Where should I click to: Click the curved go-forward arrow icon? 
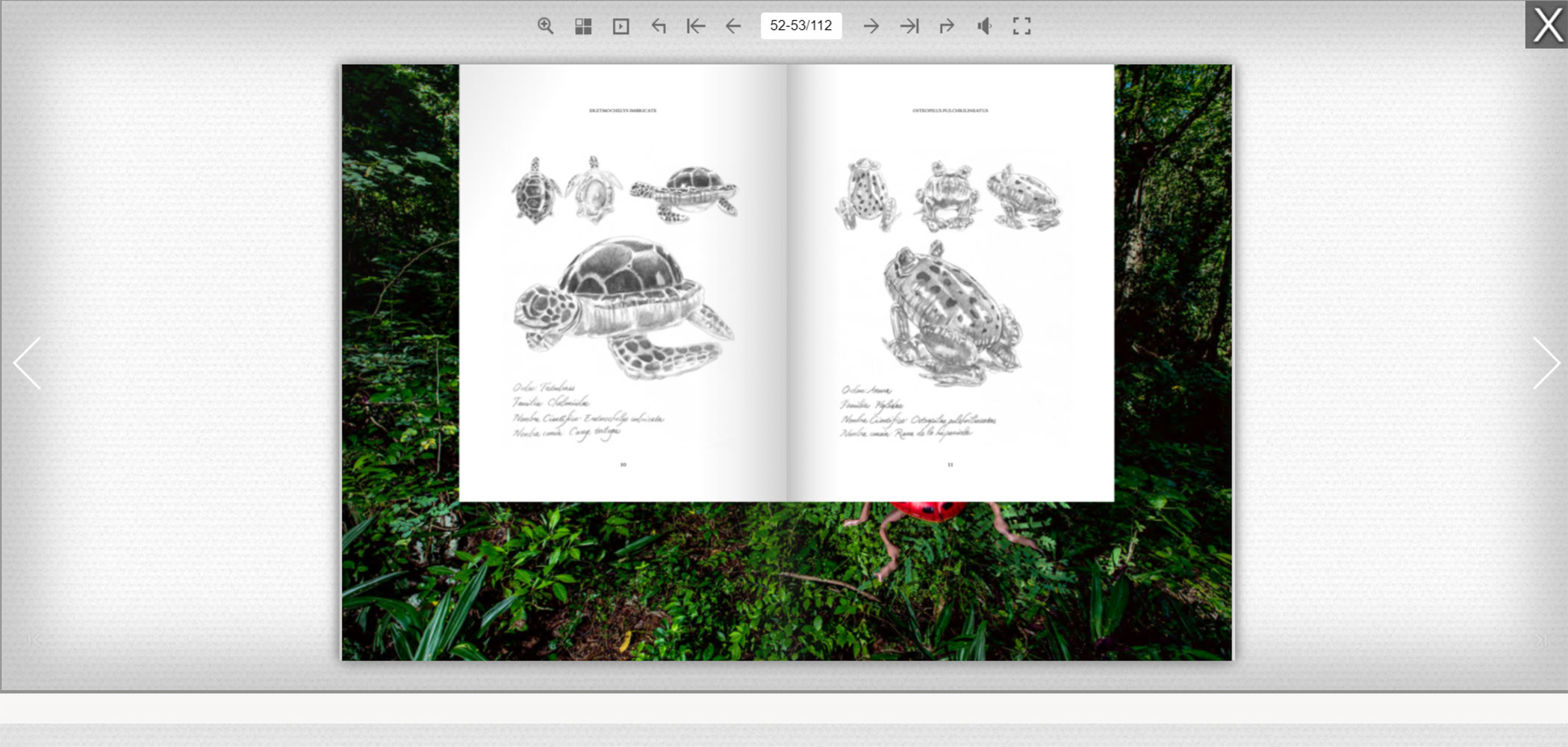click(x=946, y=26)
